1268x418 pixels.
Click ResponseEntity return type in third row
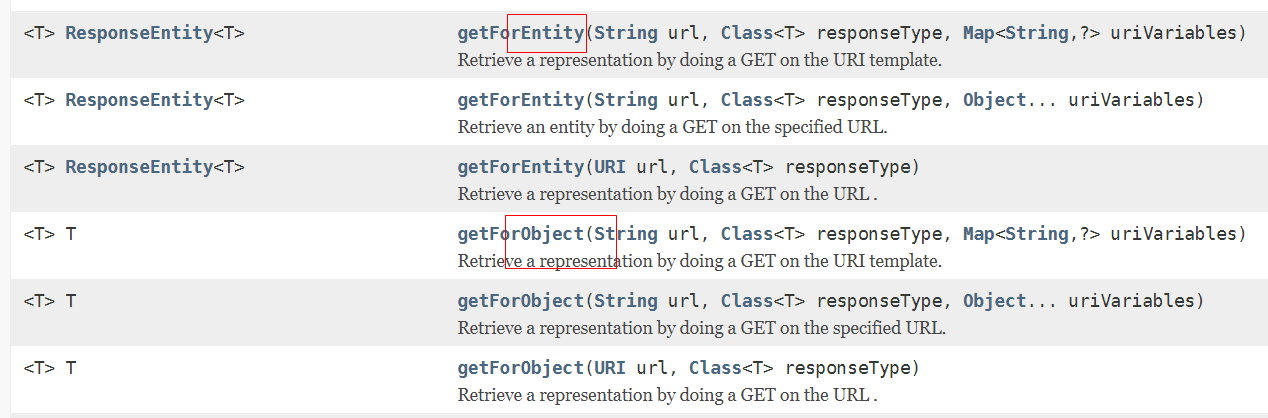[139, 167]
